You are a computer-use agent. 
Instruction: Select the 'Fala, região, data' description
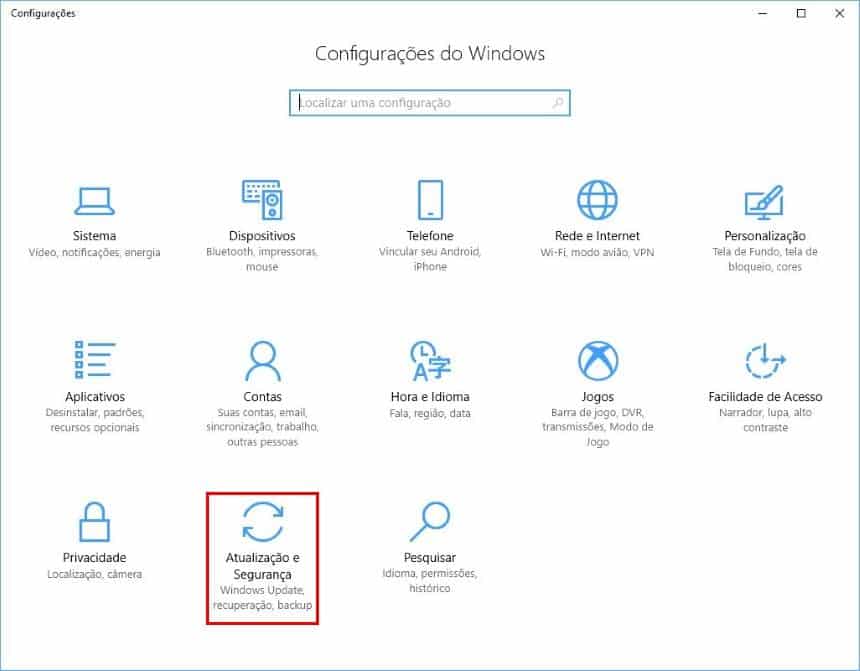click(x=431, y=413)
